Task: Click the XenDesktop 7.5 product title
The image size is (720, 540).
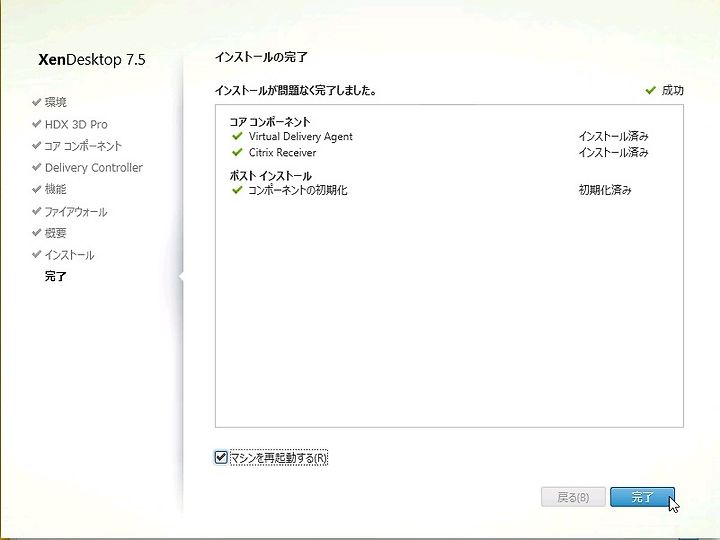Action: point(92,60)
